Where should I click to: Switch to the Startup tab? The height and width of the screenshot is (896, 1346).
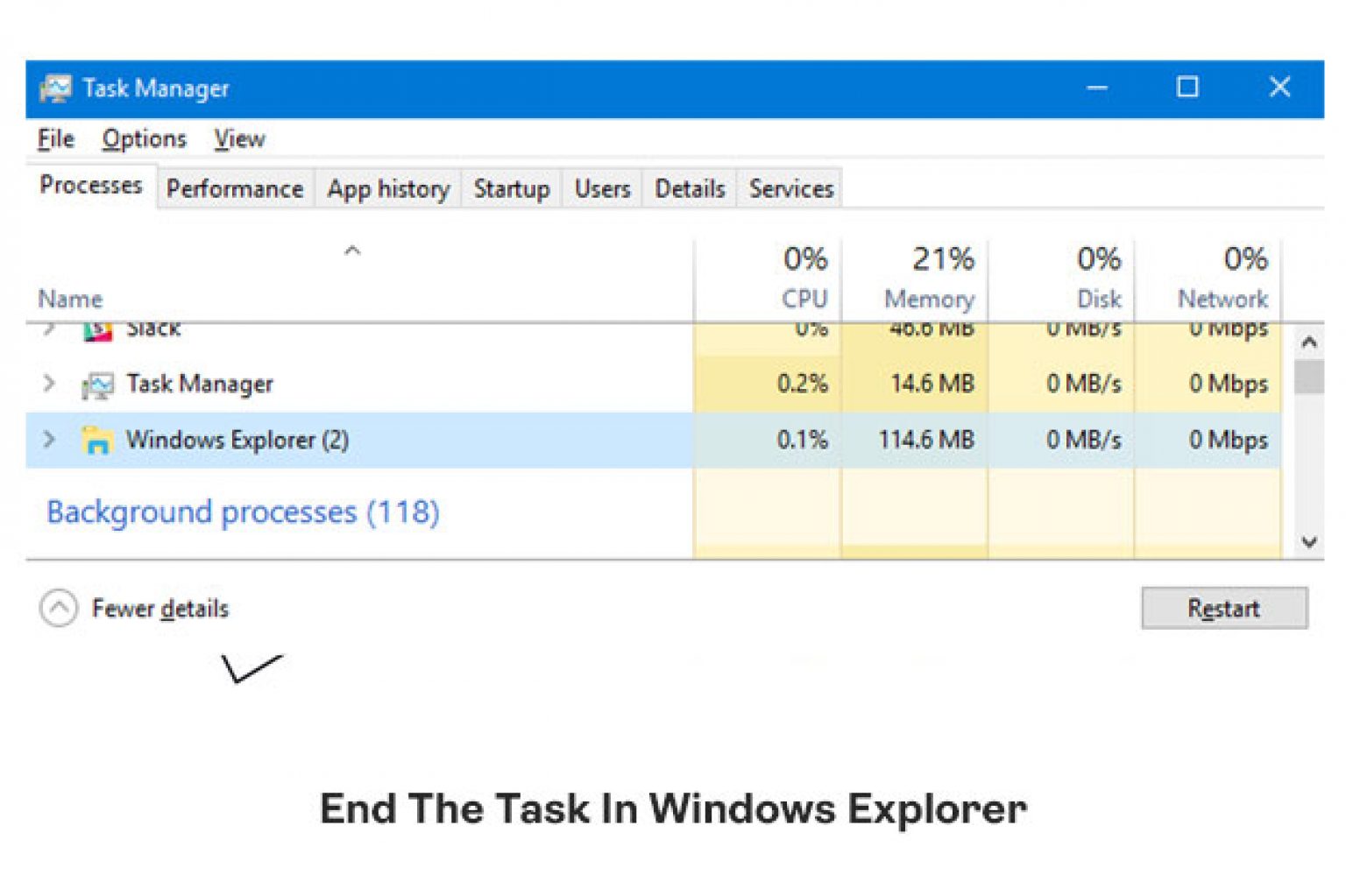click(511, 188)
